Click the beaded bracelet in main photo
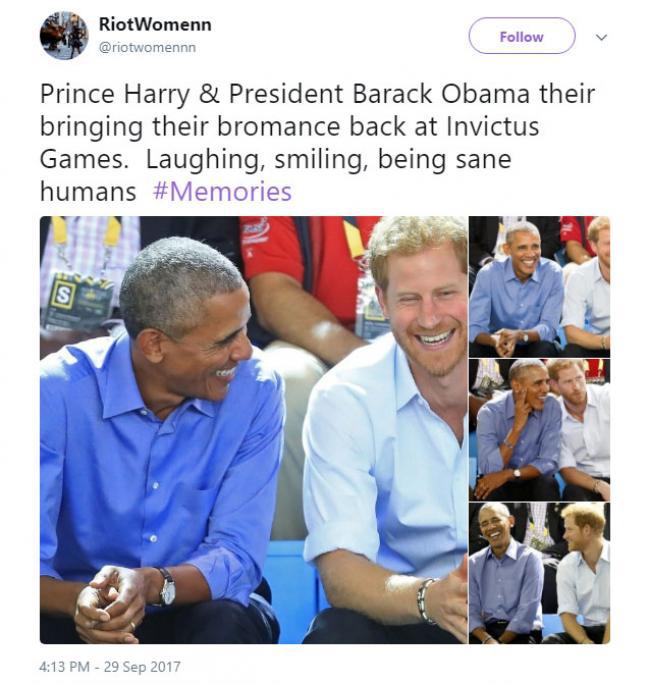 click(x=425, y=599)
